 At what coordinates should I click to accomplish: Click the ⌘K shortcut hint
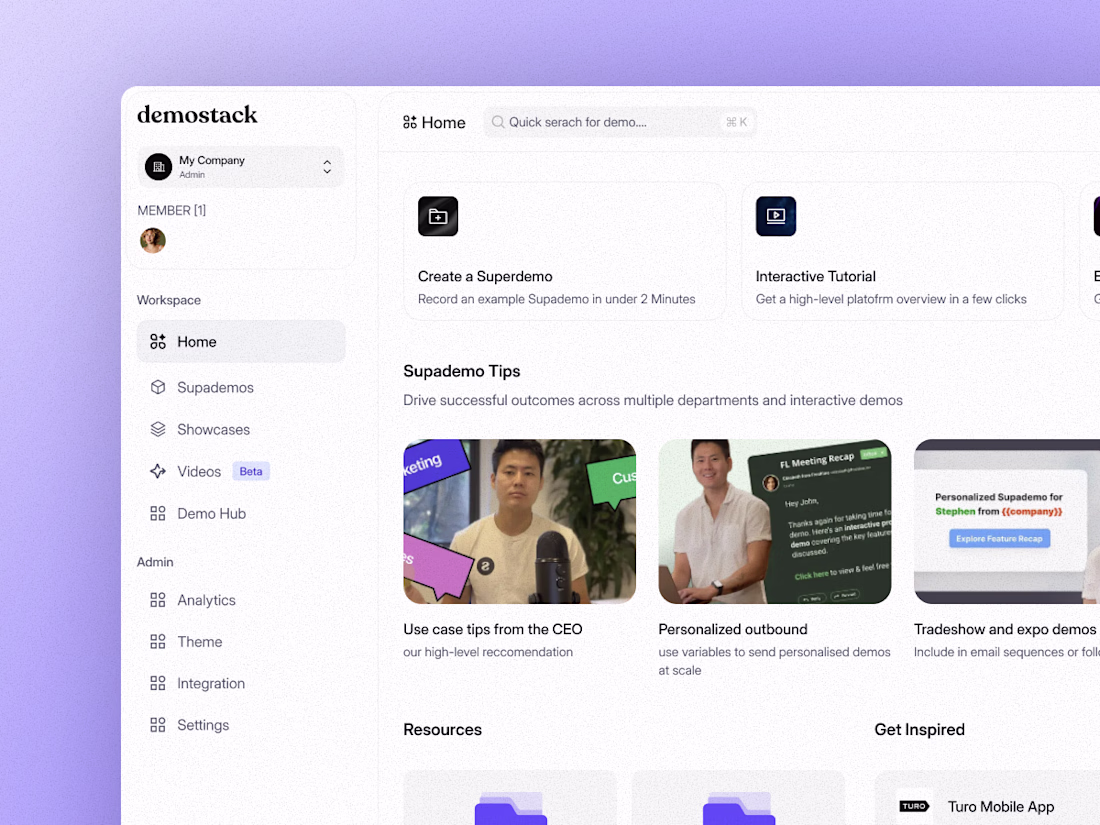tap(737, 122)
